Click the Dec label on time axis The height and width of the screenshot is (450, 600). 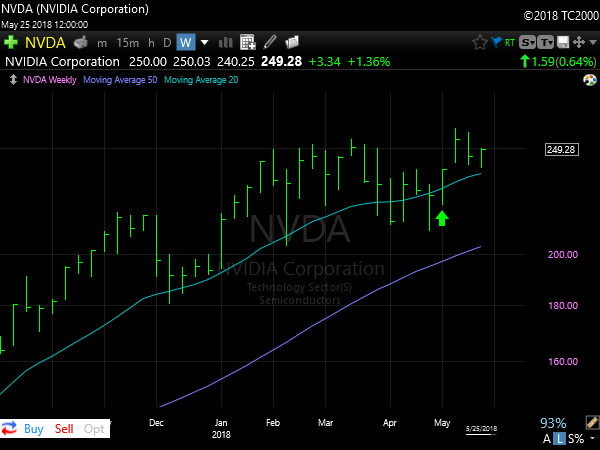[x=156, y=423]
